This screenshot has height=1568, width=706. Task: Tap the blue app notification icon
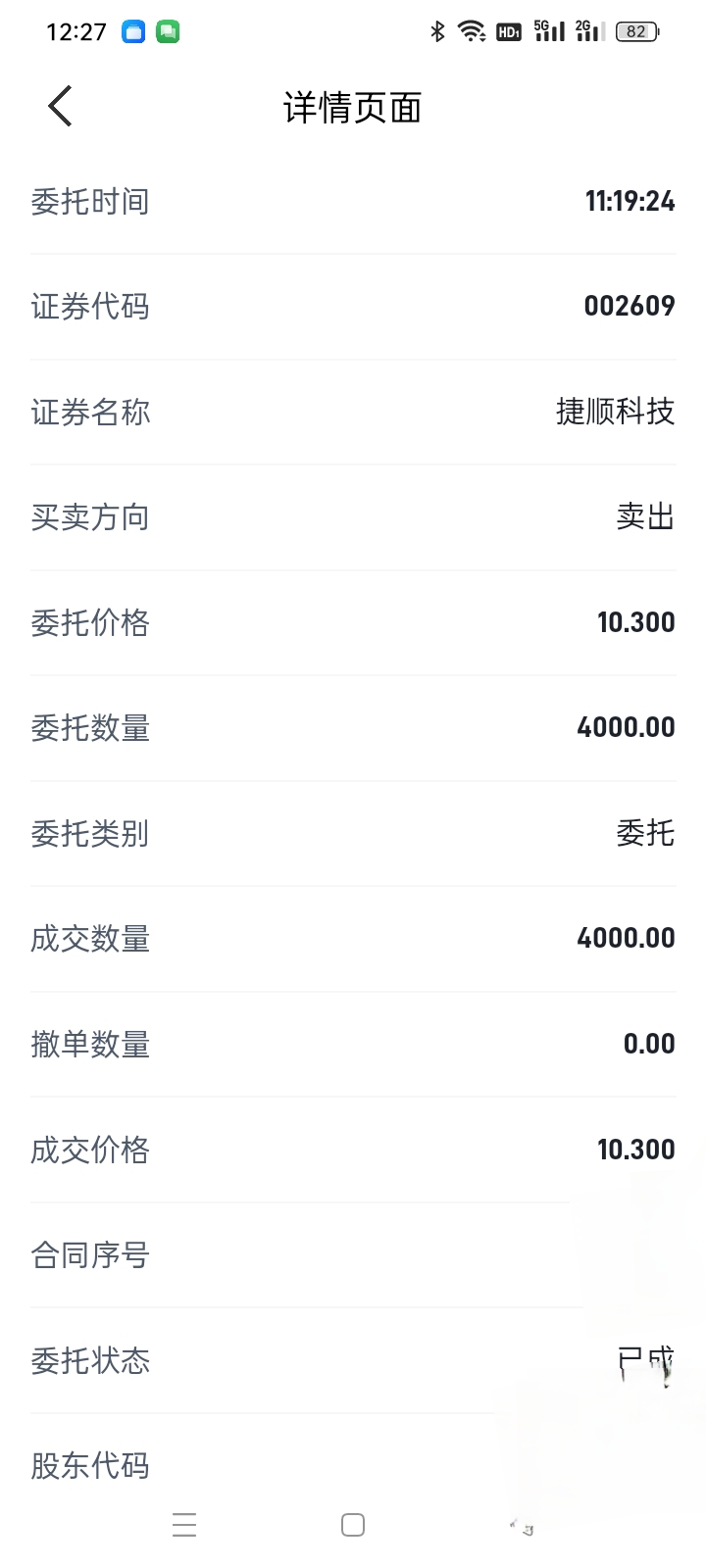click(133, 31)
